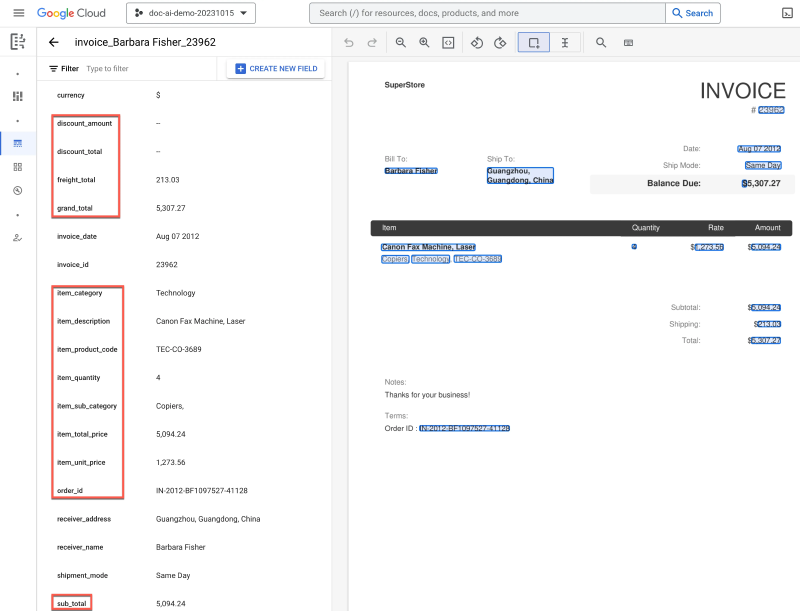This screenshot has height=611, width=800.
Task: Click the invoice number box under INVOICE
Action: coord(771,110)
